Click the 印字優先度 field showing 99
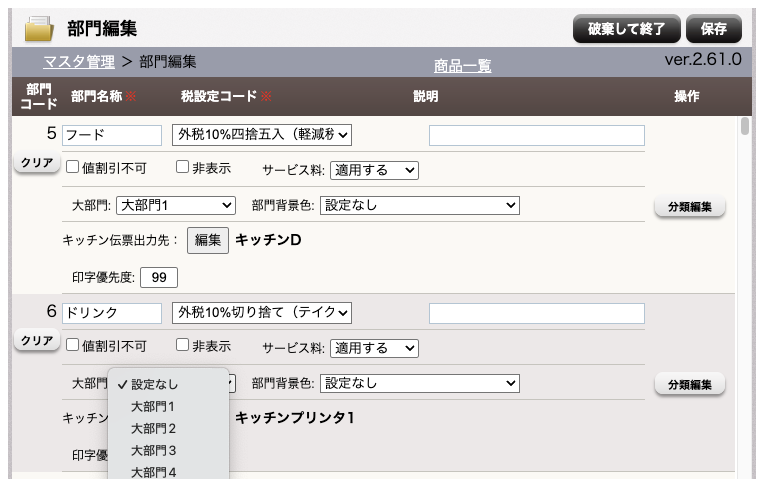Screen dimensions: 762x479 click(x=158, y=277)
